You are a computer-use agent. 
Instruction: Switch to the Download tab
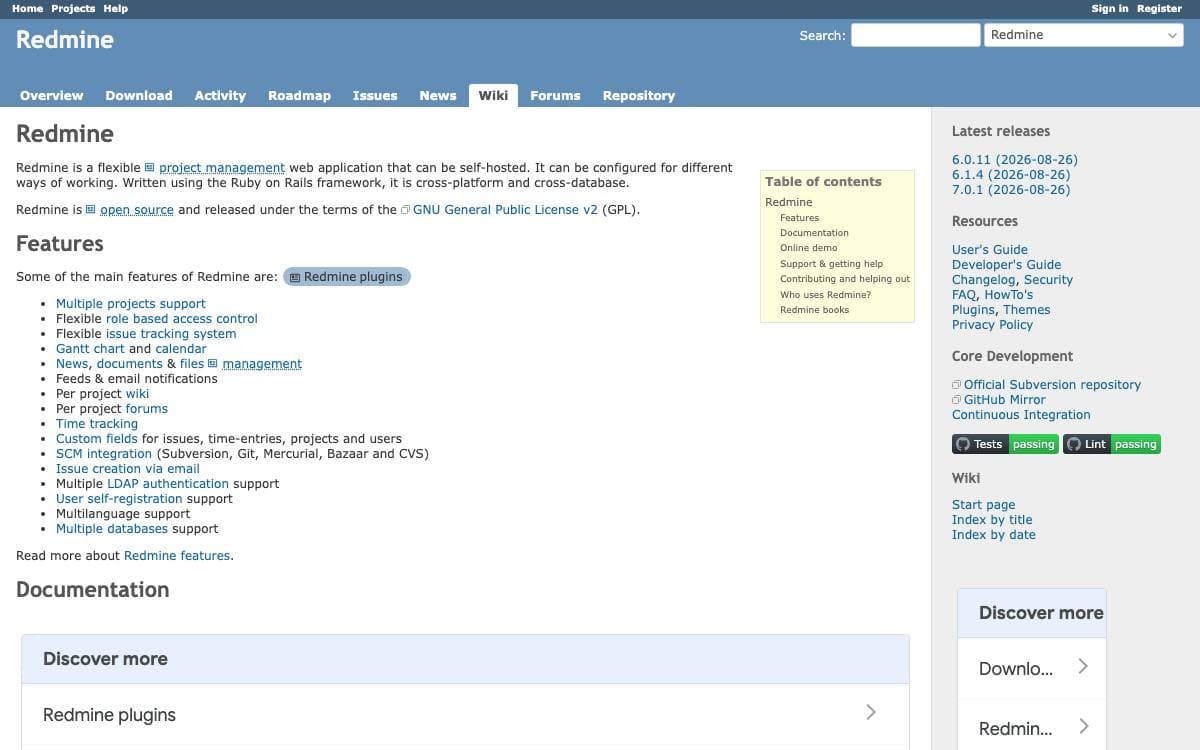(x=139, y=96)
